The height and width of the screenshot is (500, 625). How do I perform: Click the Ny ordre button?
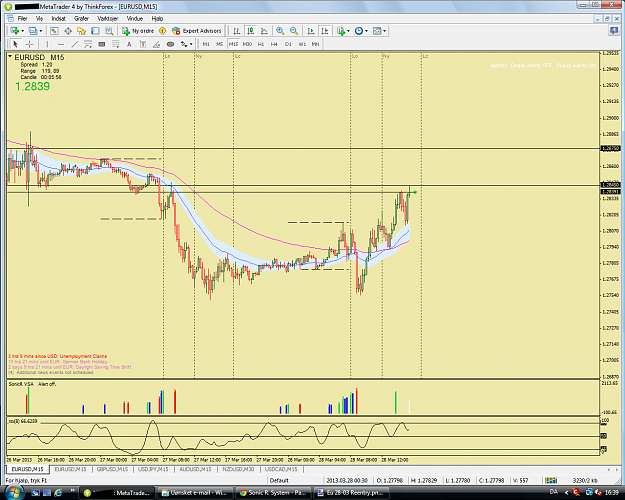(x=138, y=31)
